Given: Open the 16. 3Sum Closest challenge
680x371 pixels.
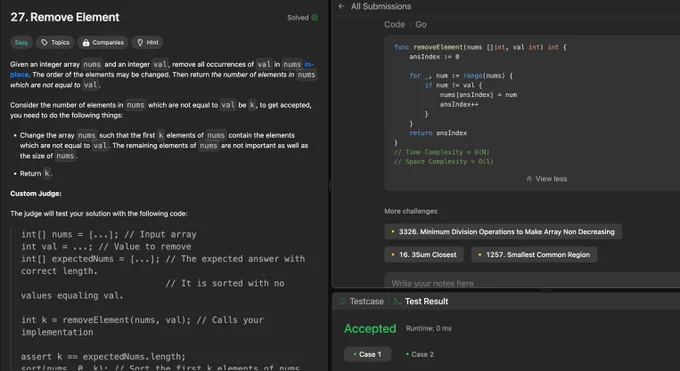Looking at the screenshot, I should pyautogui.click(x=424, y=255).
